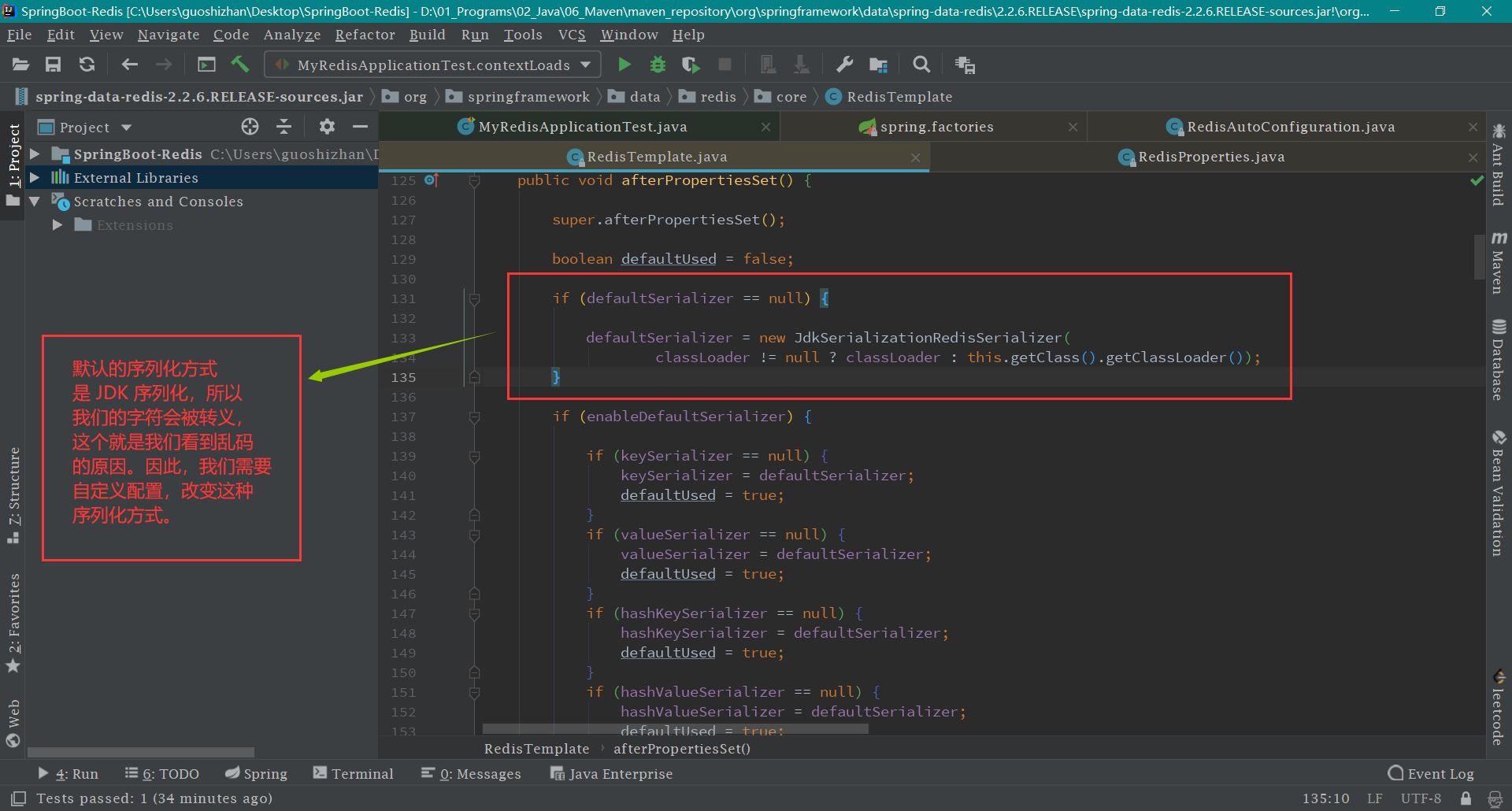
Task: Toggle read-only lock icon in status bar
Action: tap(1466, 798)
